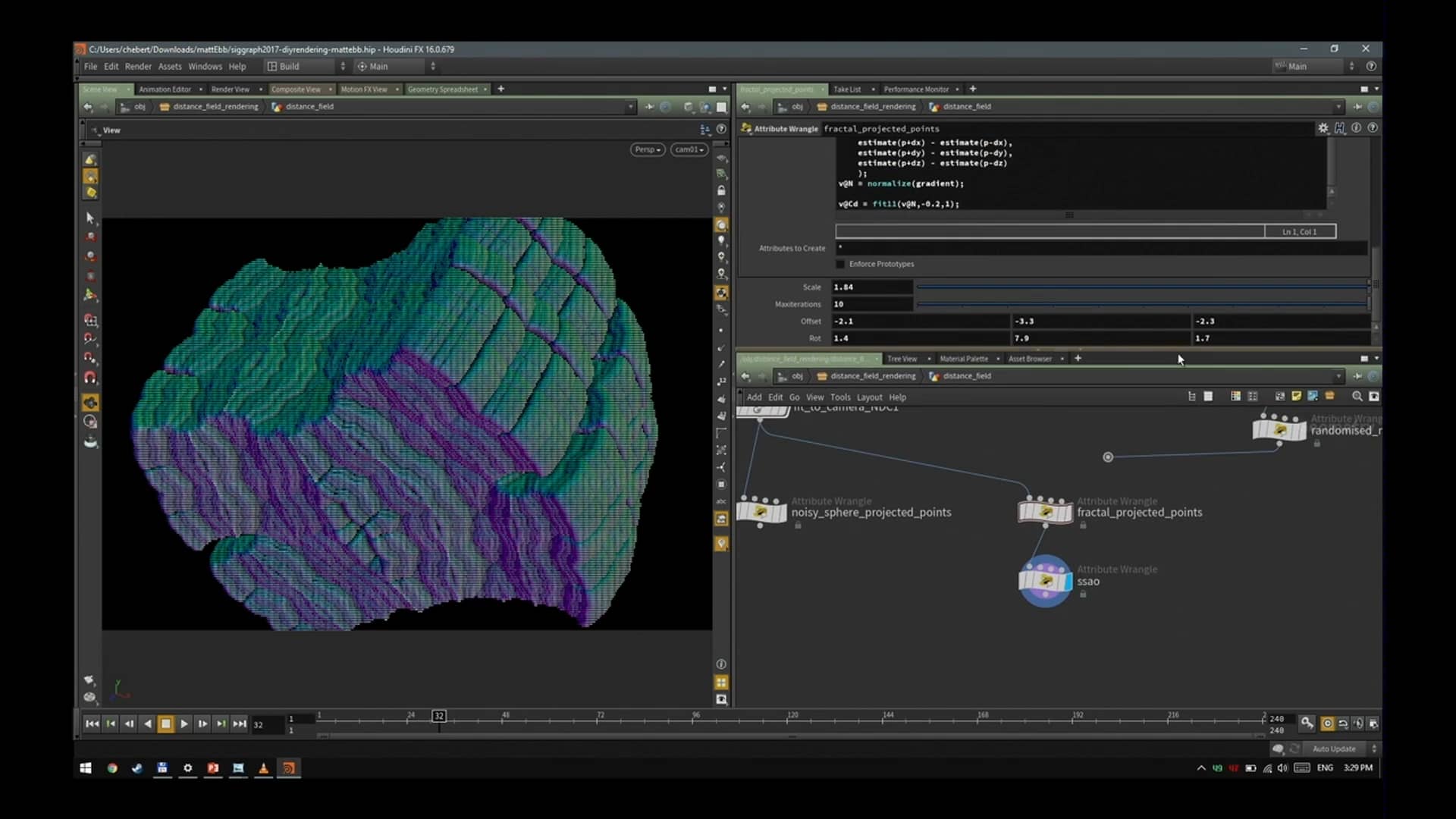
Task: Select the Handles tool in the left toolbar
Action: 90,237
